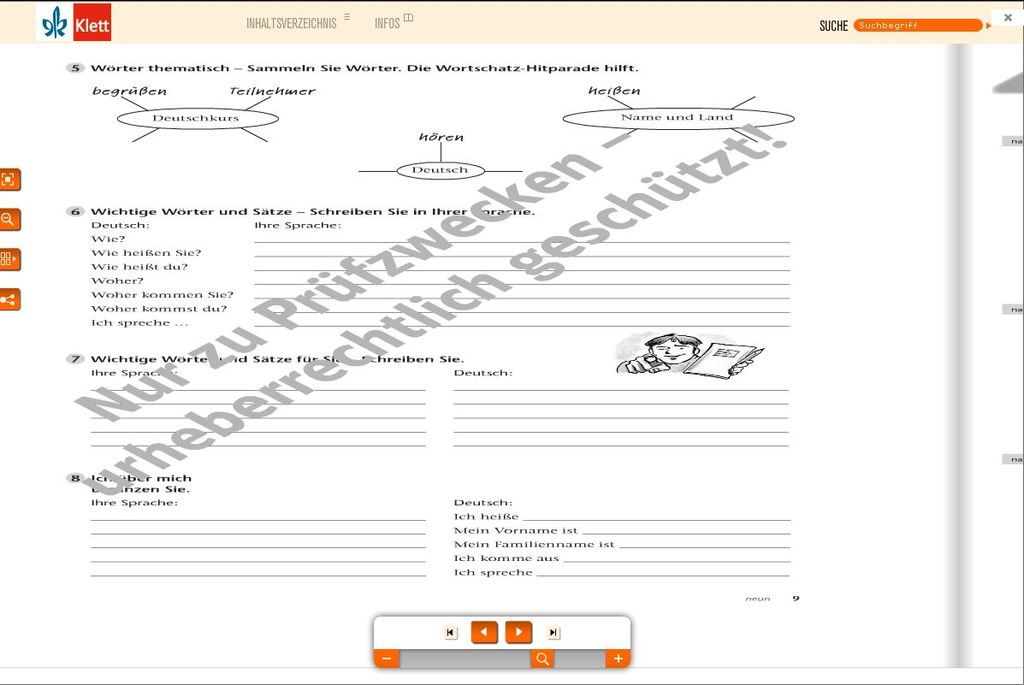Go to the previous page

click(x=484, y=632)
